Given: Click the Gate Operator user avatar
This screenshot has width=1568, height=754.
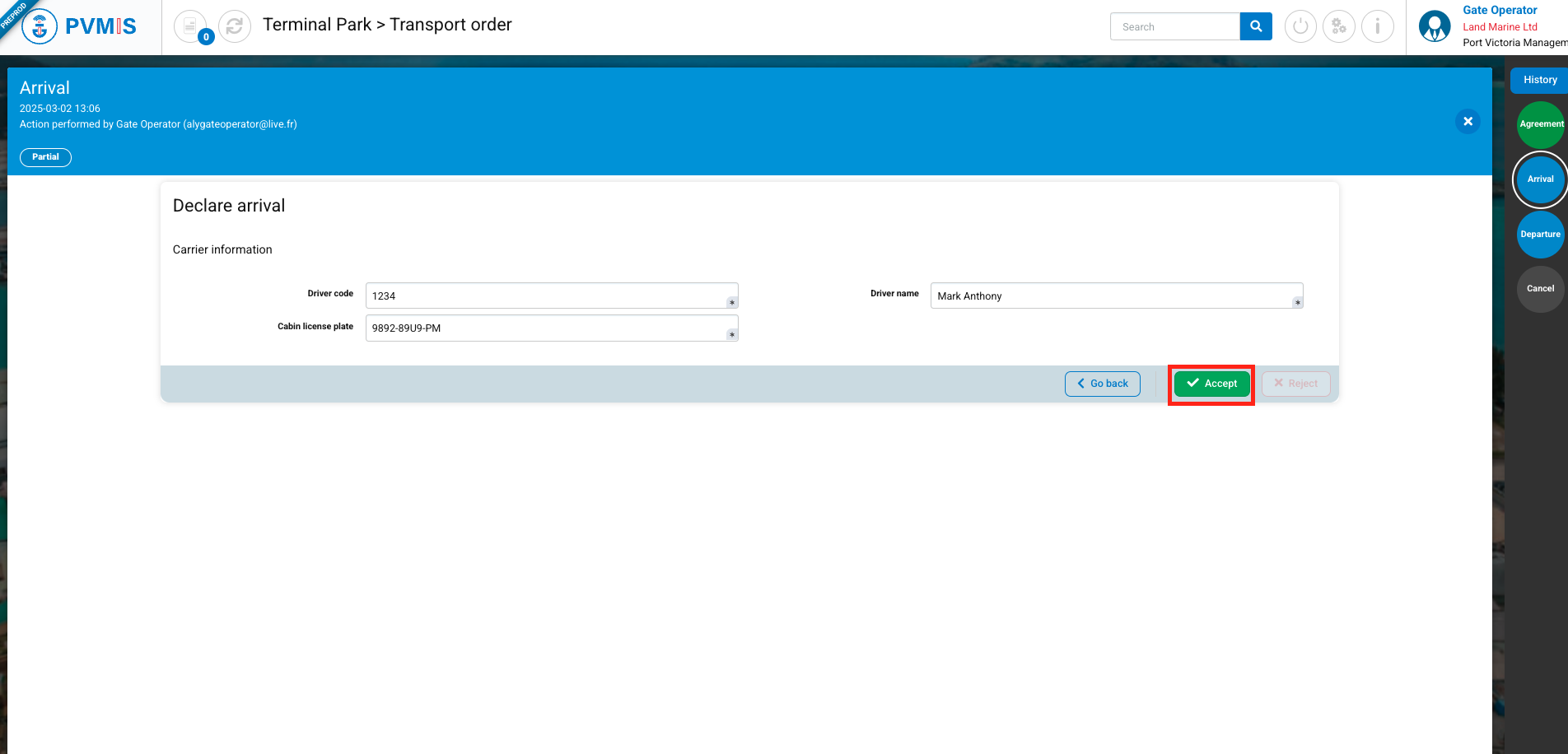Looking at the screenshot, I should 1435,26.
